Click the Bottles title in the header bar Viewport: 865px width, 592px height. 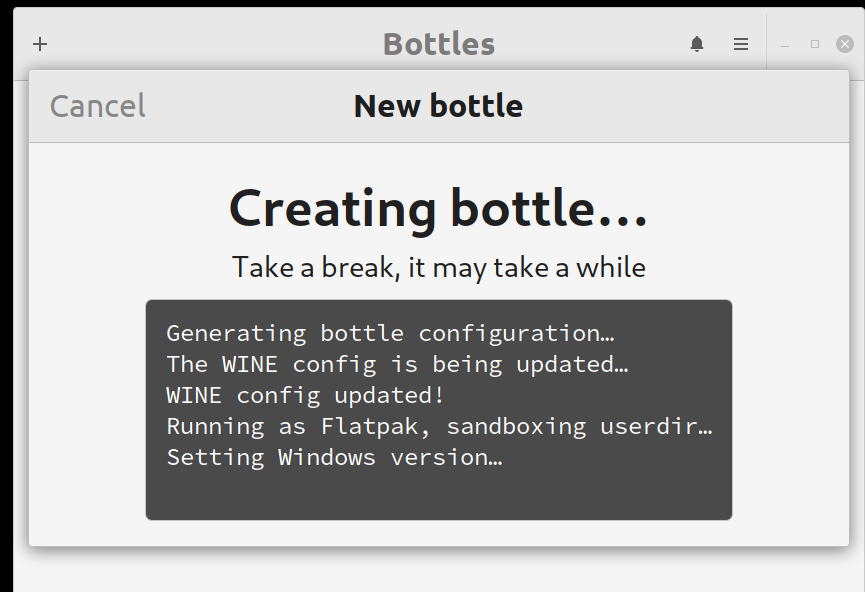pyautogui.click(x=438, y=43)
